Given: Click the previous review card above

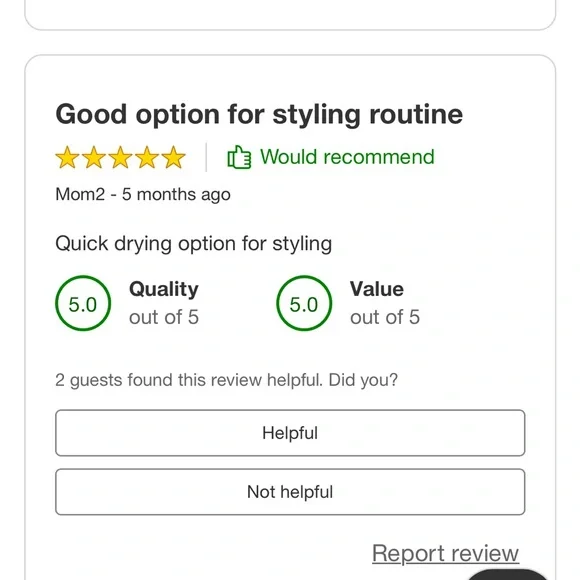Looking at the screenshot, I should point(290,15).
